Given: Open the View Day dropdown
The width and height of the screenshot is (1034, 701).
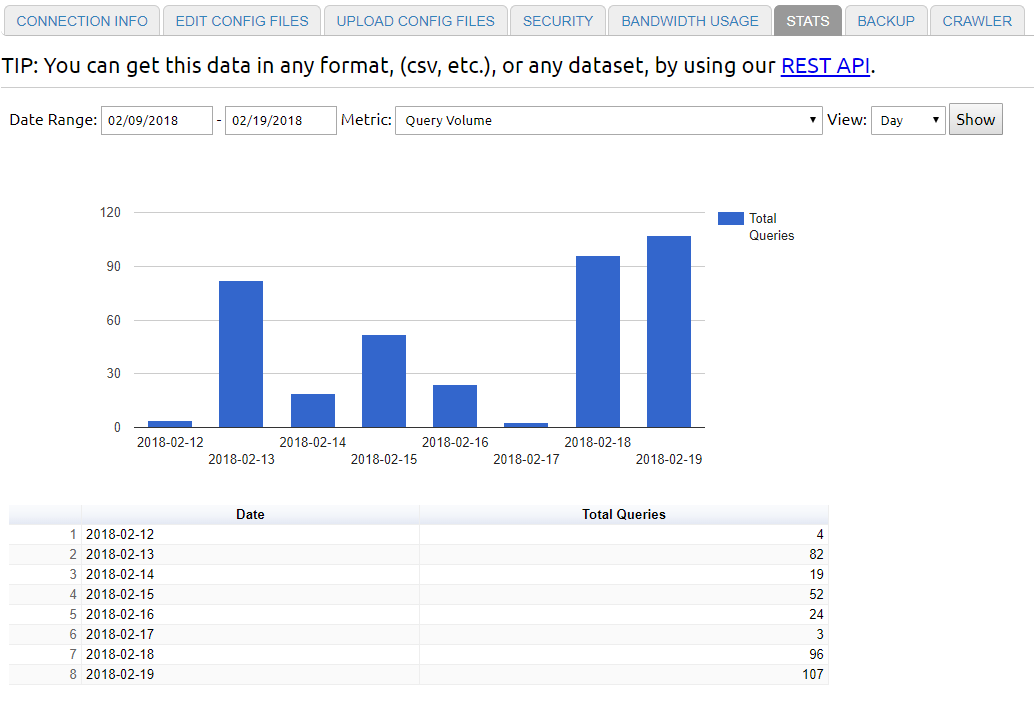Looking at the screenshot, I should point(907,120).
